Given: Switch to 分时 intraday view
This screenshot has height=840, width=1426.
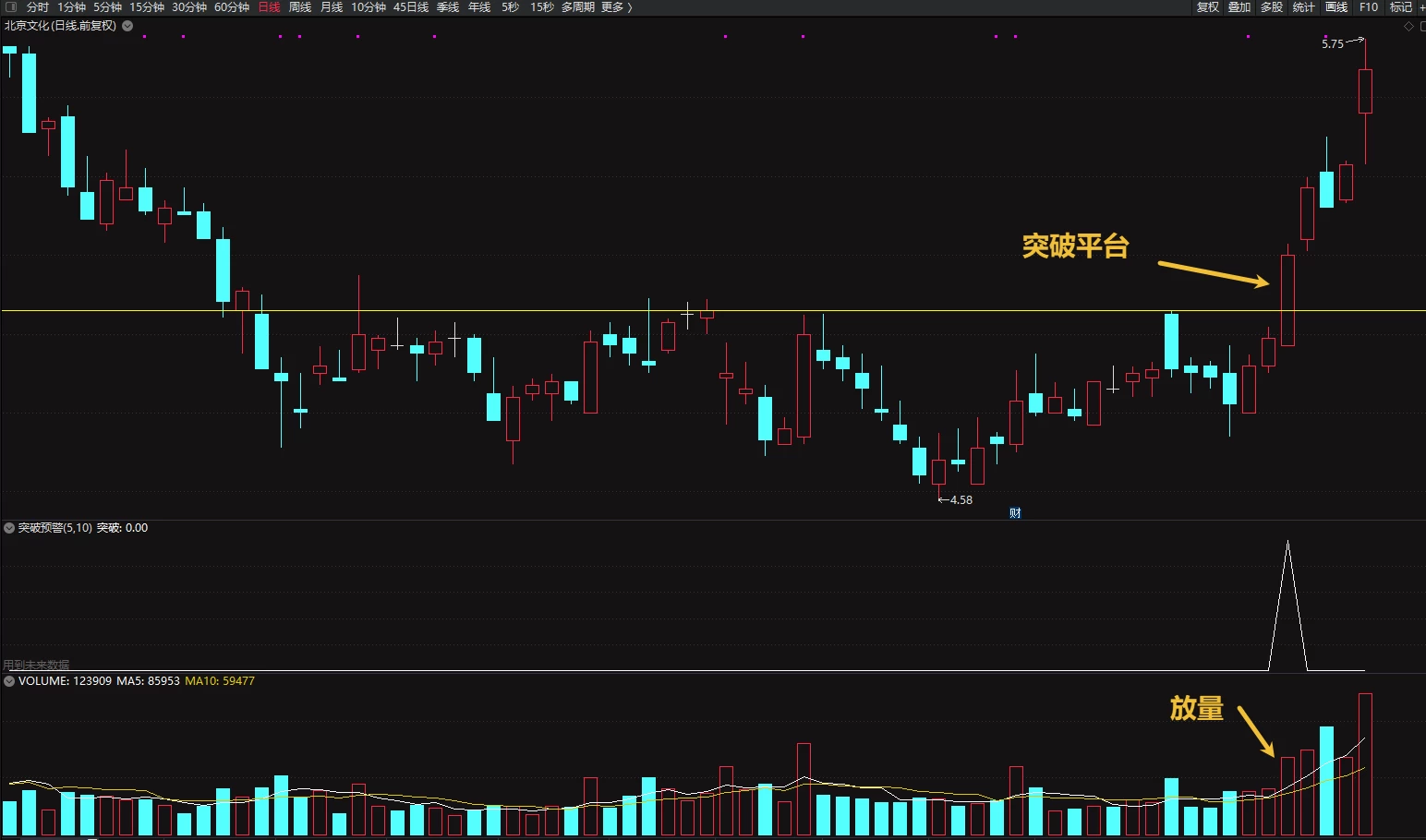Looking at the screenshot, I should (38, 6).
